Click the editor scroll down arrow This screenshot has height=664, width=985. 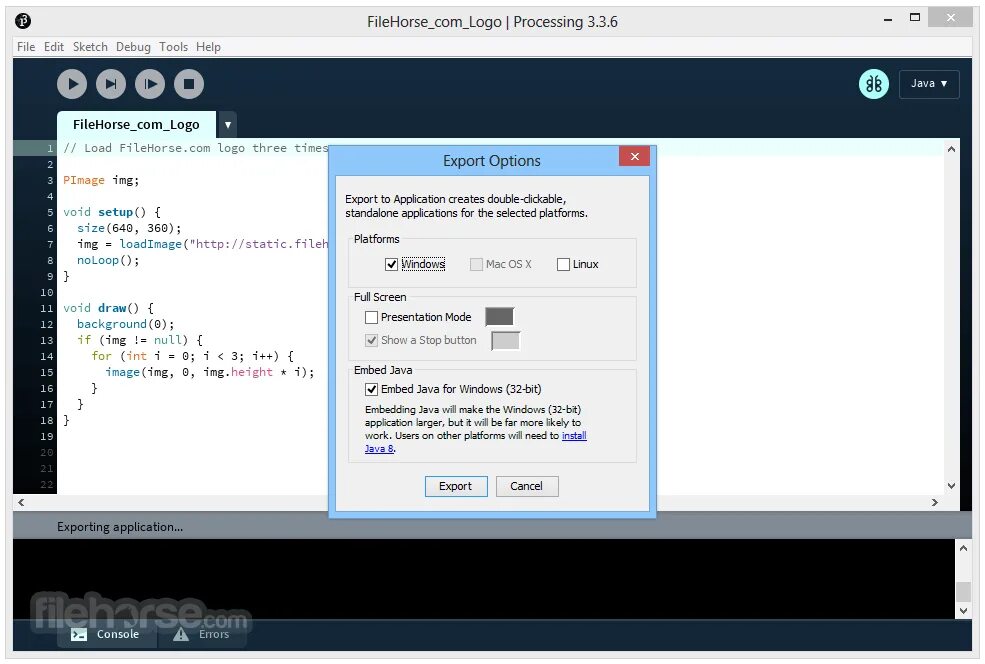951,486
